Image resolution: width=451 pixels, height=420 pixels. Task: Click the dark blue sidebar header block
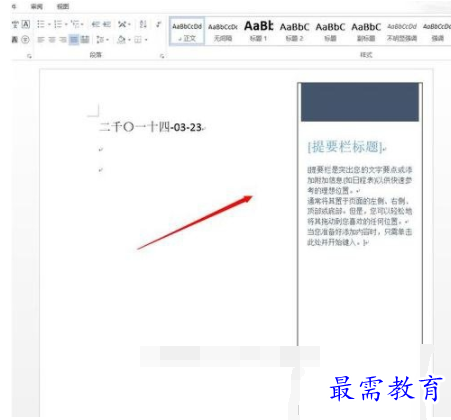click(360, 102)
